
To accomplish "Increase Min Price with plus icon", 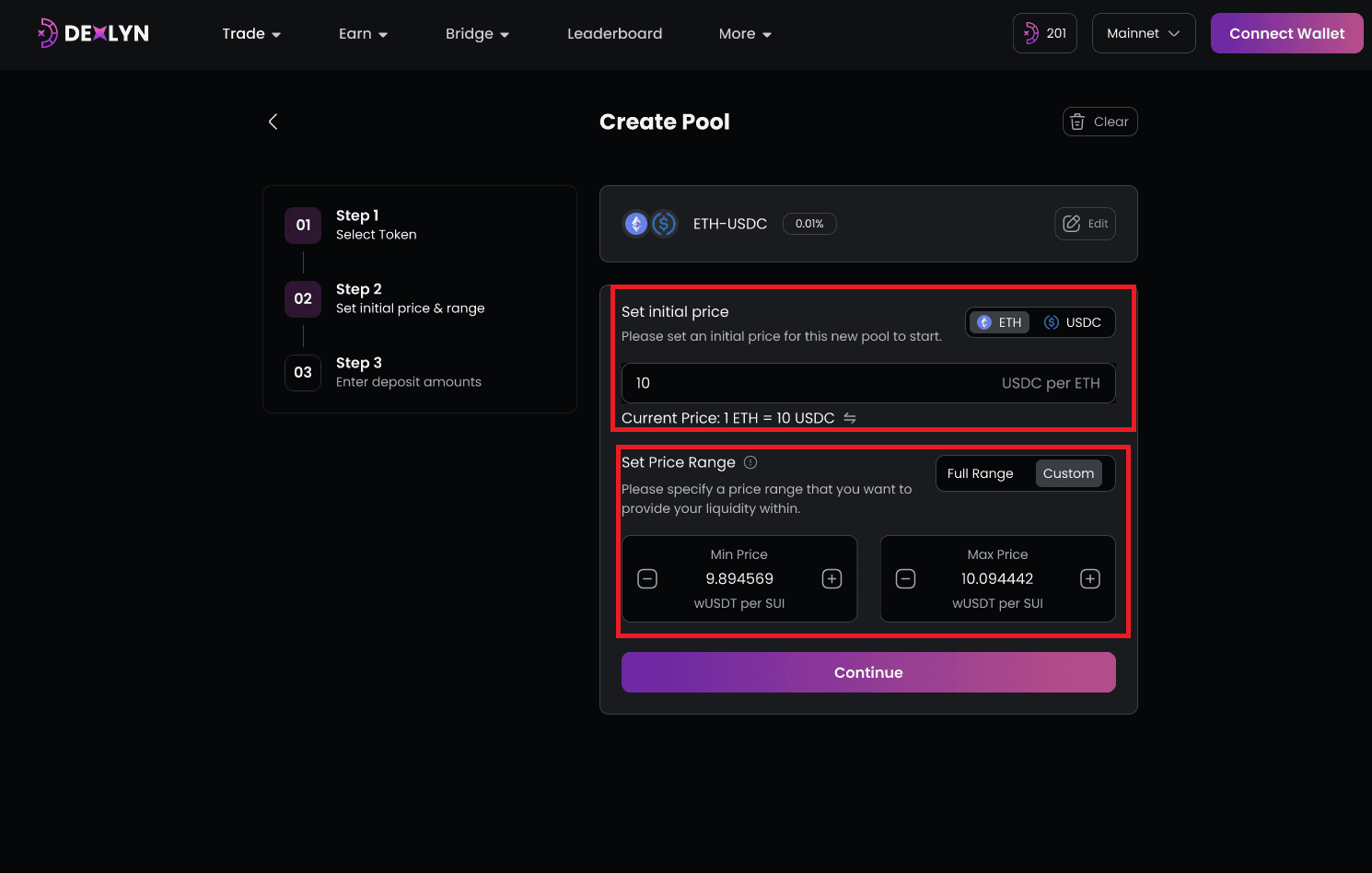I will click(x=831, y=578).
